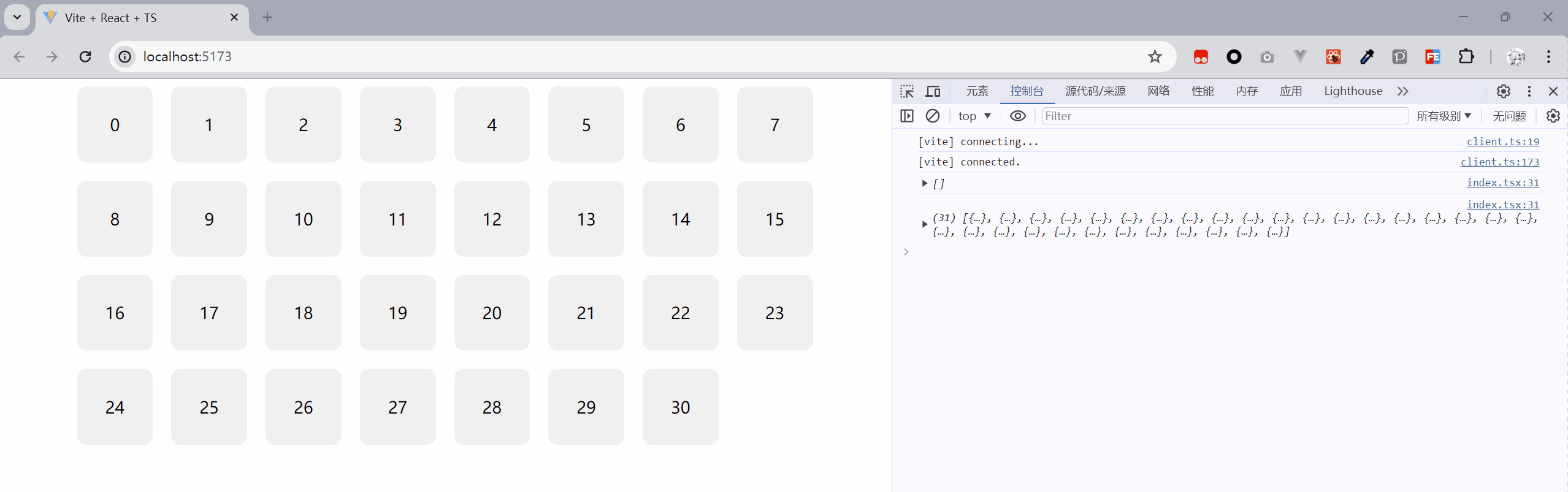Clear the console with the clear icon
The width and height of the screenshot is (1568, 492).
(933, 116)
